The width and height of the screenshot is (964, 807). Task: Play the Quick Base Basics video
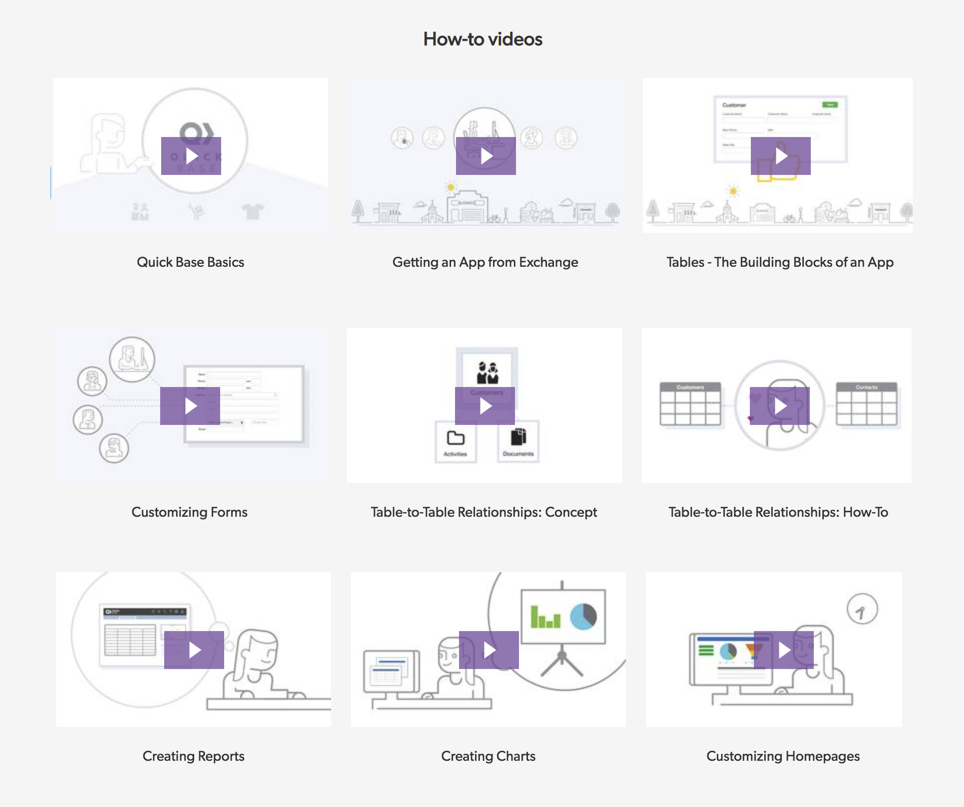point(191,155)
